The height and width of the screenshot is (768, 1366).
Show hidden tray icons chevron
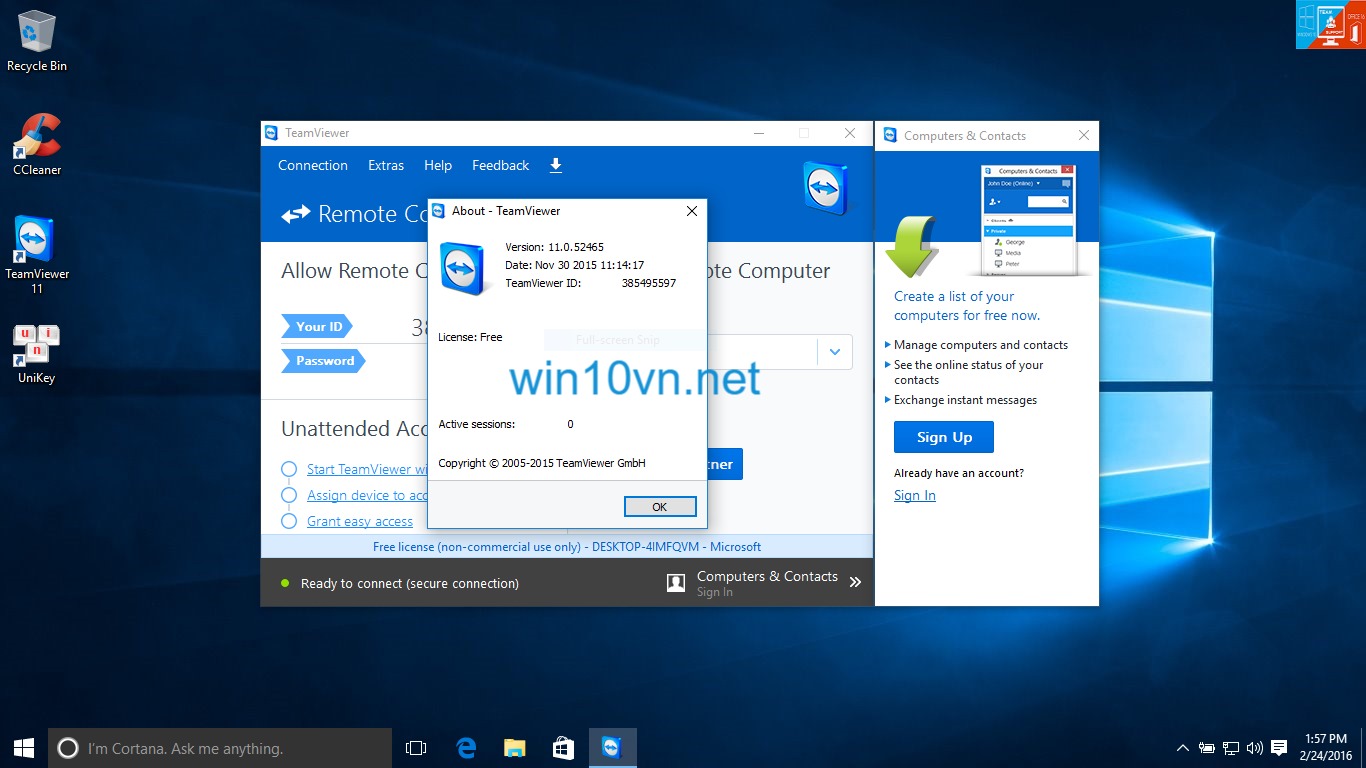point(1183,748)
